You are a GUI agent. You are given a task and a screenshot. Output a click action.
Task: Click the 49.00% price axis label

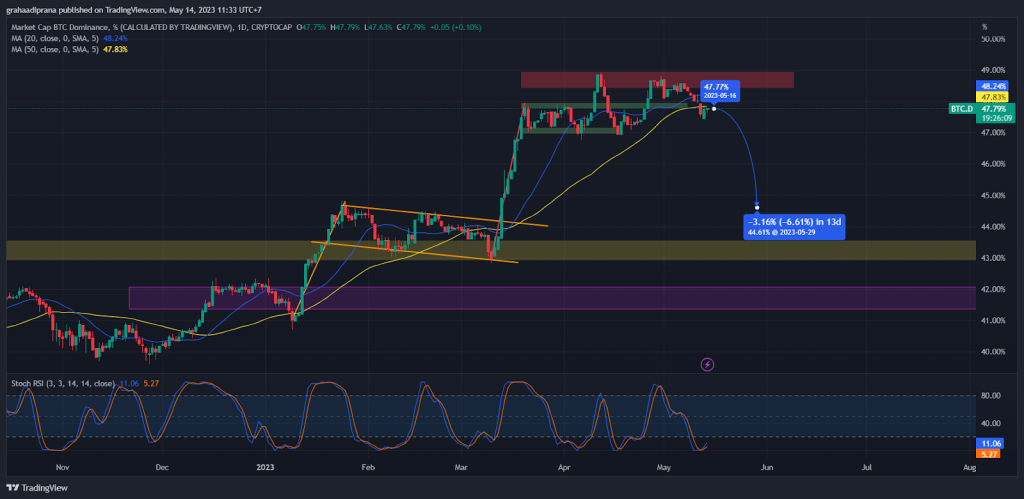coord(993,71)
